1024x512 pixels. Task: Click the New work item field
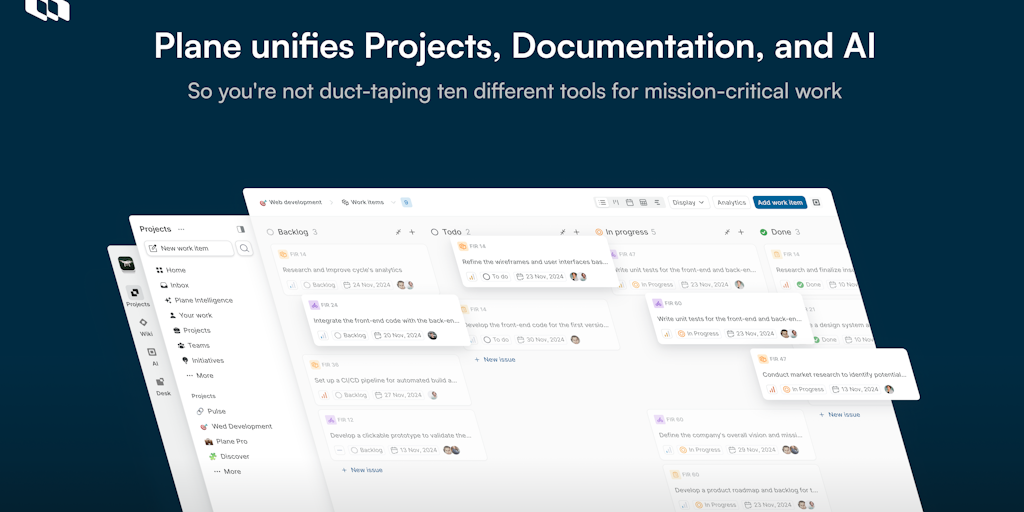click(x=190, y=248)
